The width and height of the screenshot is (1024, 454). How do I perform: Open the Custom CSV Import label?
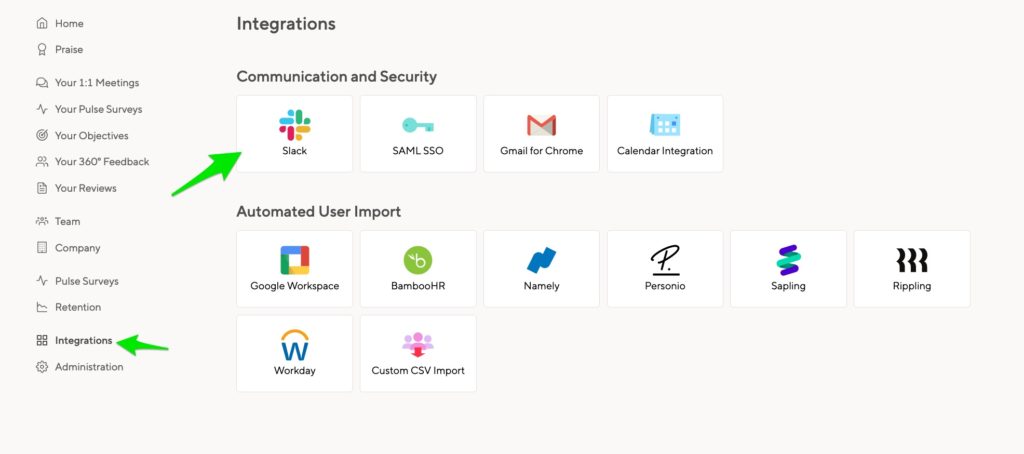(418, 370)
